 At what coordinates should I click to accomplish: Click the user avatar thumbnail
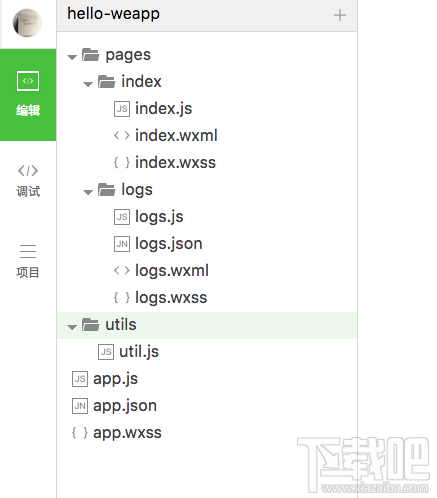(28, 23)
